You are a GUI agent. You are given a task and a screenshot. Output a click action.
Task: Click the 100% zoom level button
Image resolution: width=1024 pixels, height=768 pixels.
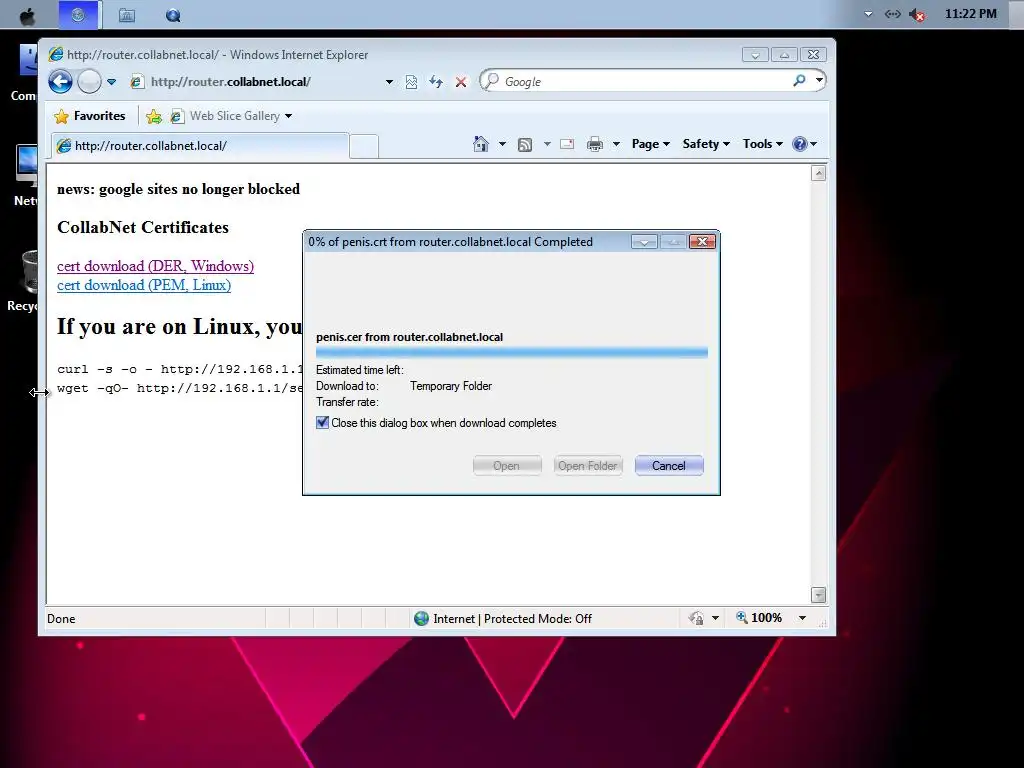pyautogui.click(x=759, y=618)
